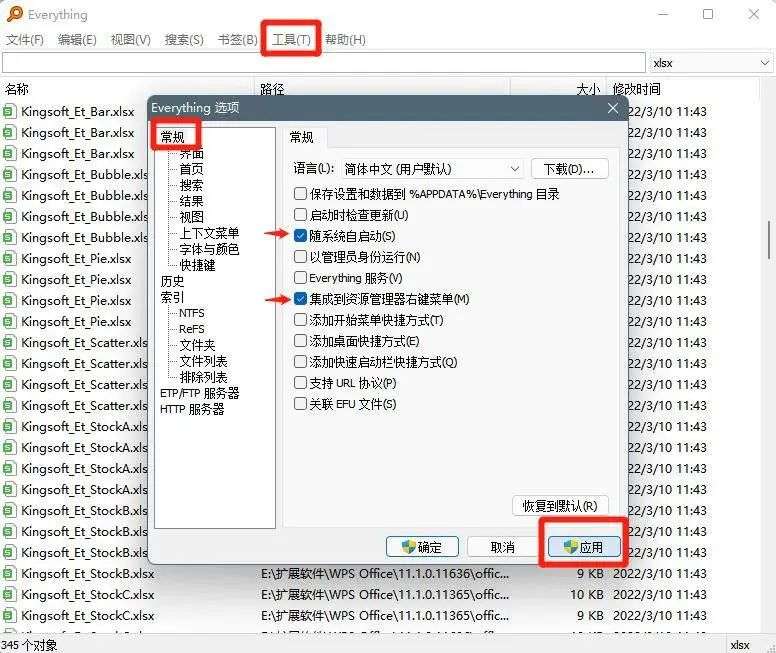Select 文件夹 in the options tree
The height and width of the screenshot is (653, 776).
tap(197, 345)
